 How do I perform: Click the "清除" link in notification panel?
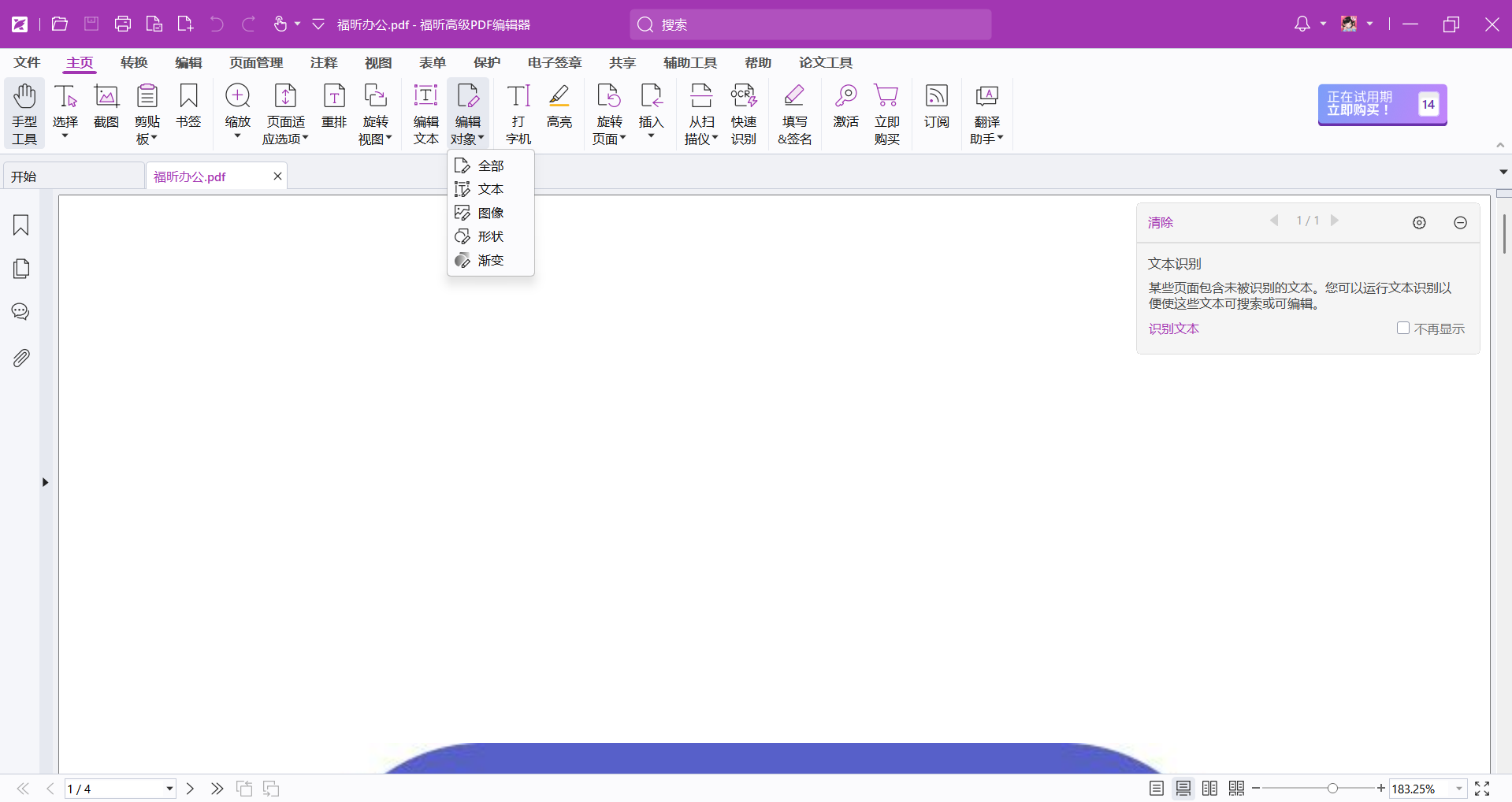click(1160, 222)
